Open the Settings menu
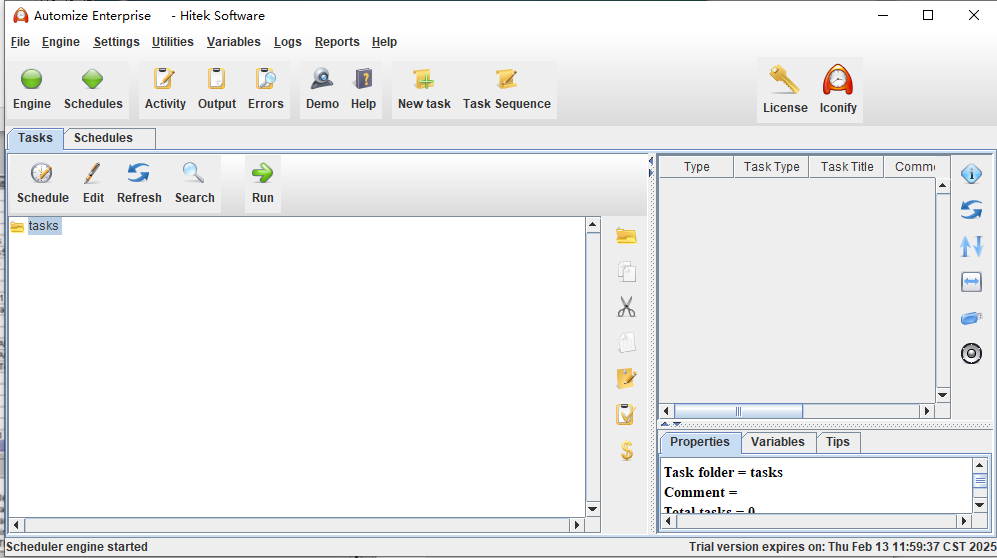Screen dimensions: 997x558 coord(116,42)
